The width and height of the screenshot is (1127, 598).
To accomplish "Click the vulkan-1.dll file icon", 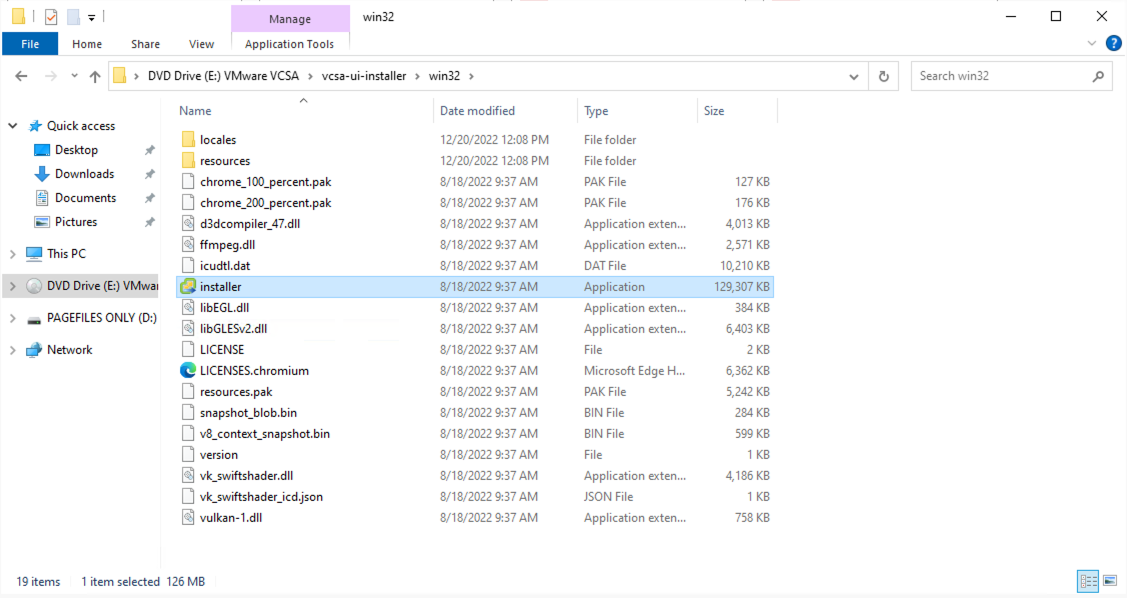I will pyautogui.click(x=188, y=518).
